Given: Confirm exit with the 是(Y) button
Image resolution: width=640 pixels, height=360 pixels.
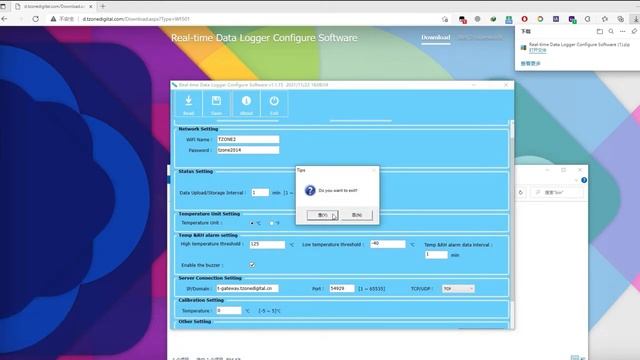Looking at the screenshot, I should coord(322,215).
